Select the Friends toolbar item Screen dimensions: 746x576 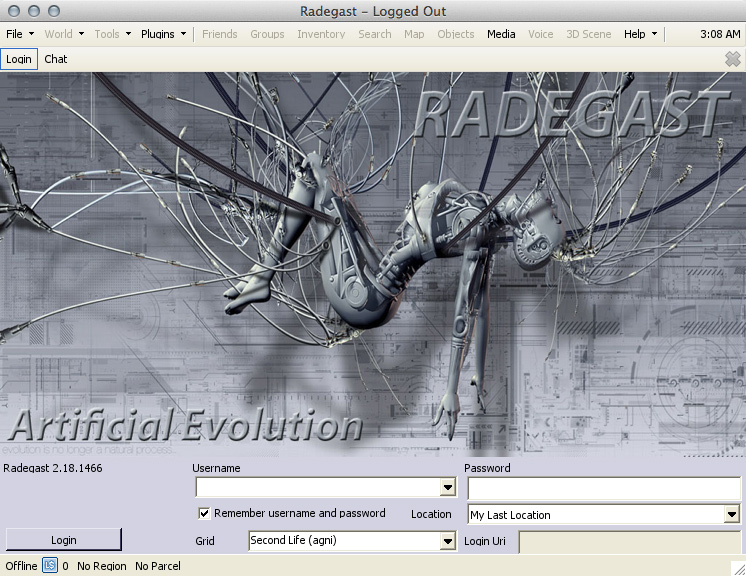(219, 34)
